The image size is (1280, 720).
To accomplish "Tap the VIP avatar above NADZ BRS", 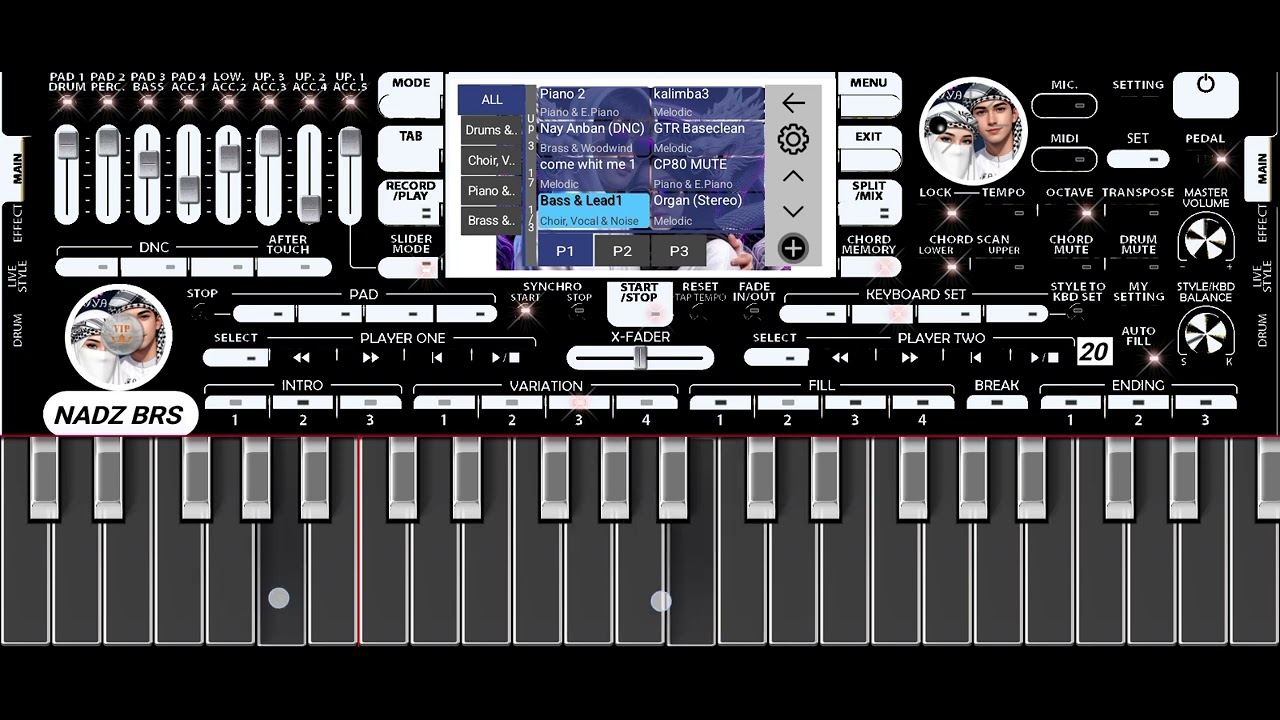I will [x=119, y=337].
